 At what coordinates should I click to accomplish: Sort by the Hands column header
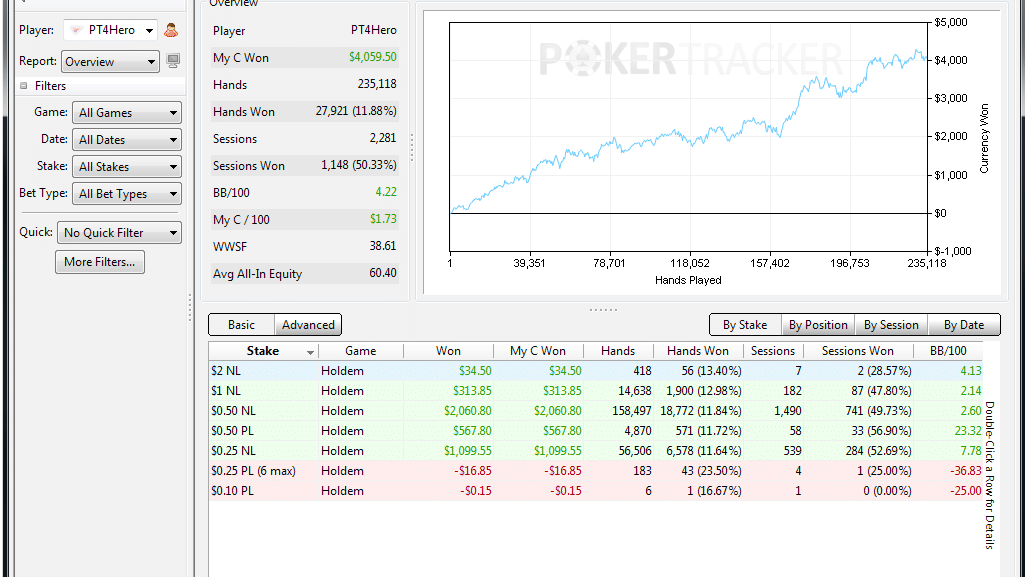click(618, 351)
